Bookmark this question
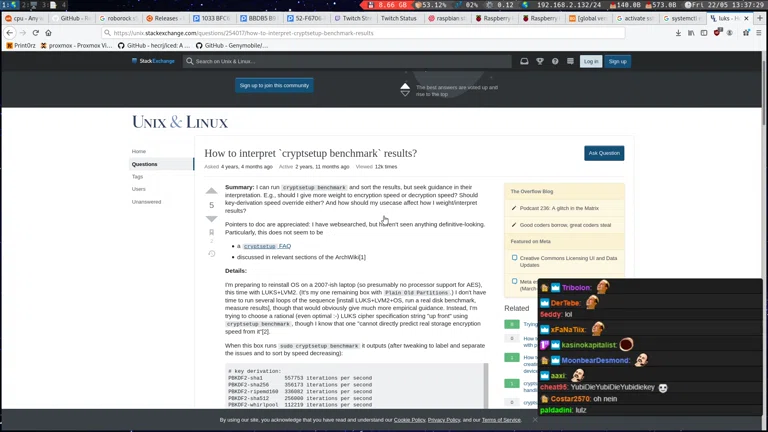Viewport: 768px width, 432px height. point(211,233)
